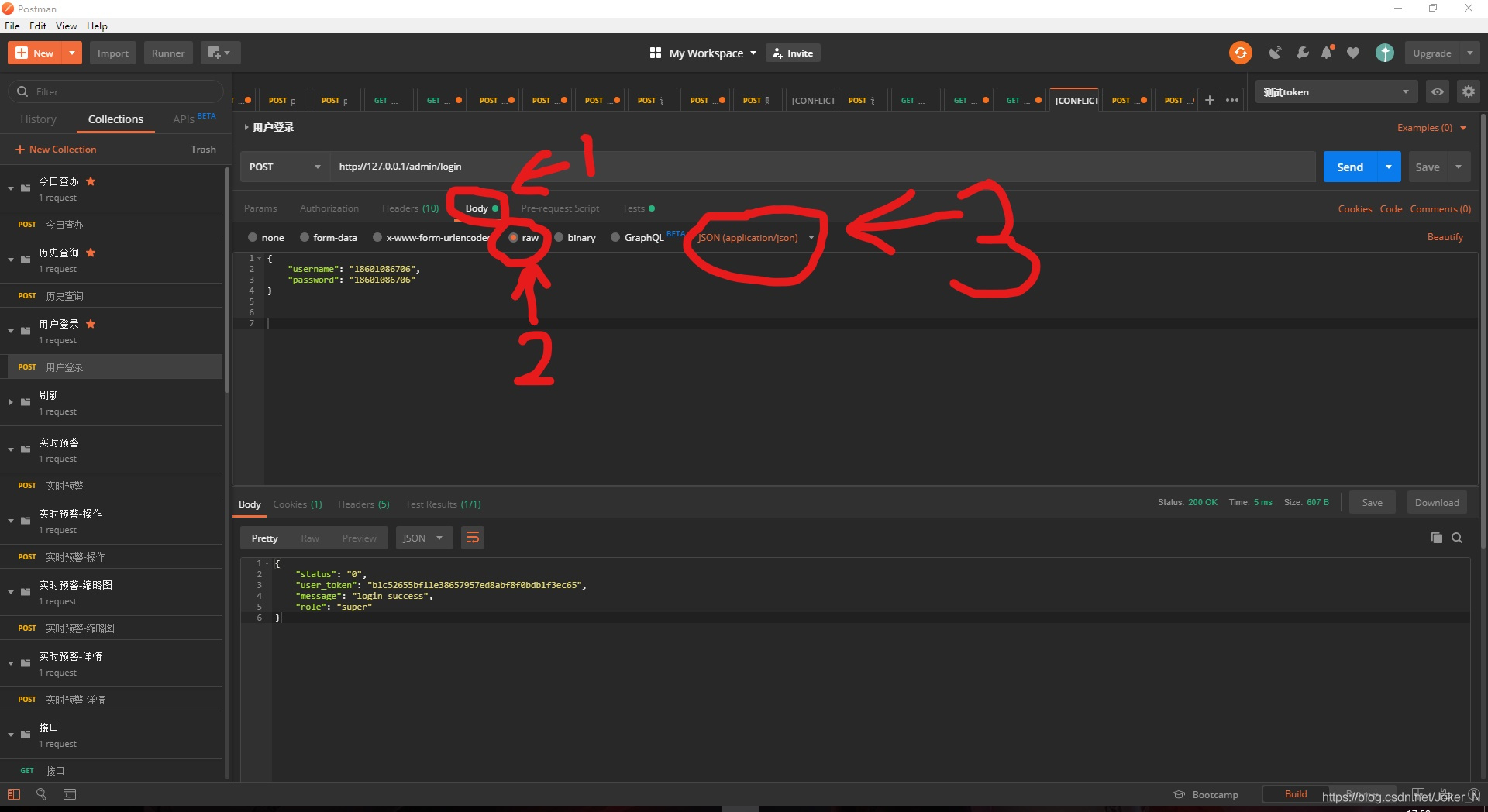The height and width of the screenshot is (812, 1488).
Task: Open manage environments with the gear icon
Action: (1469, 91)
